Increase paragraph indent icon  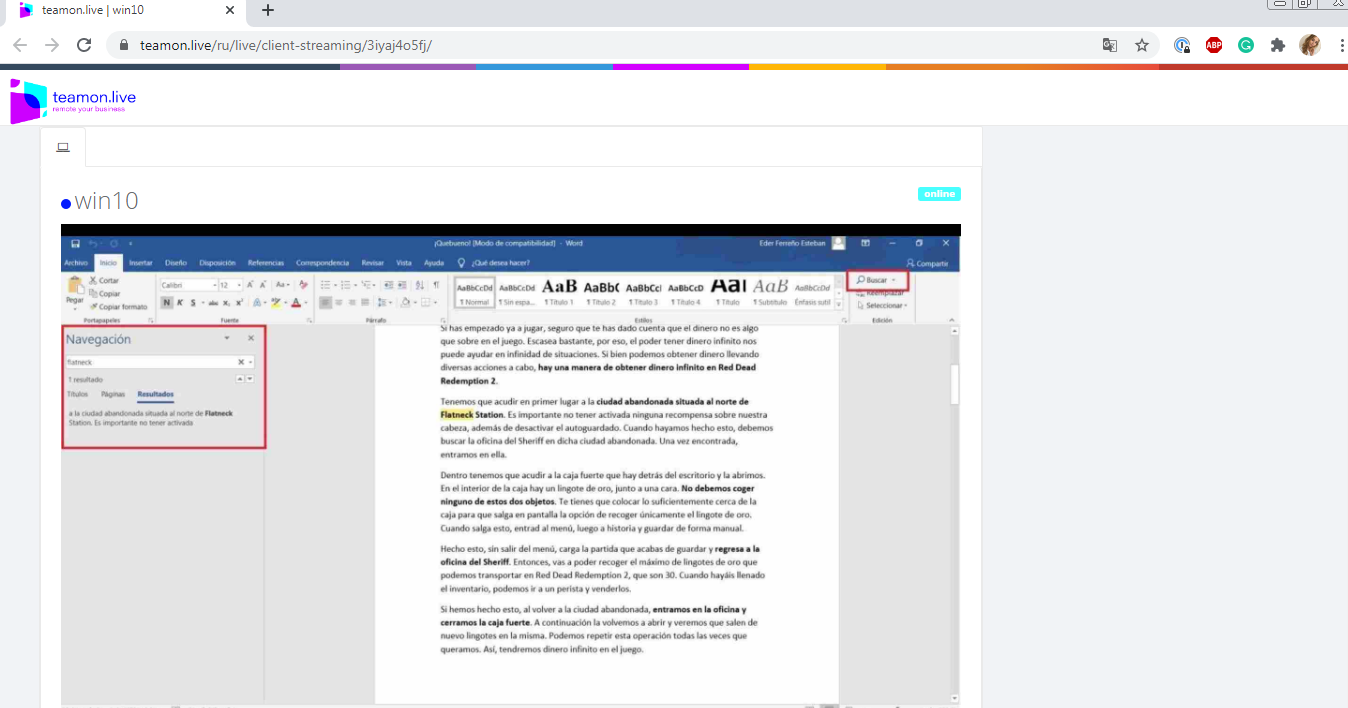click(x=403, y=285)
